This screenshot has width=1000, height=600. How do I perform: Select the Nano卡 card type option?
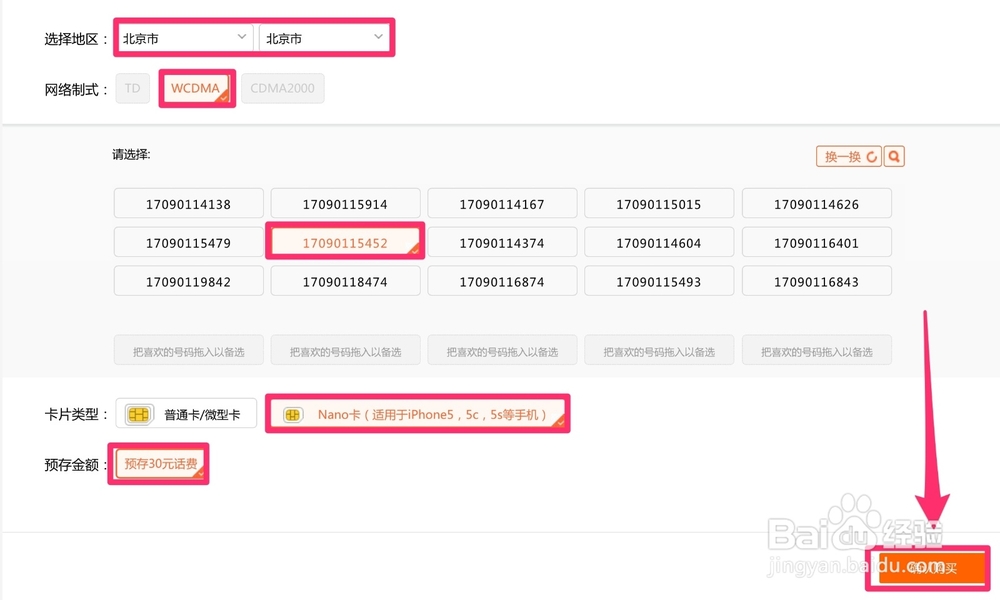click(418, 414)
